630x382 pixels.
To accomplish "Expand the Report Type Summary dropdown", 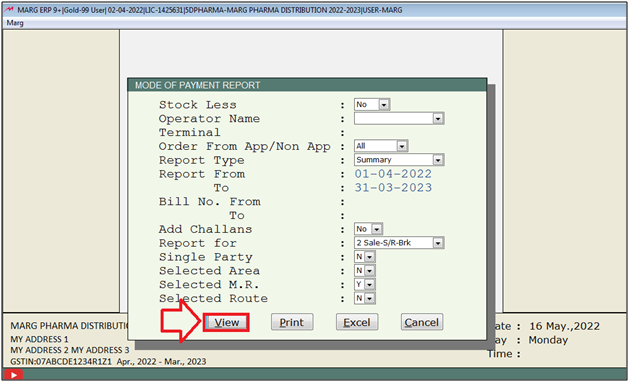I will (x=438, y=160).
